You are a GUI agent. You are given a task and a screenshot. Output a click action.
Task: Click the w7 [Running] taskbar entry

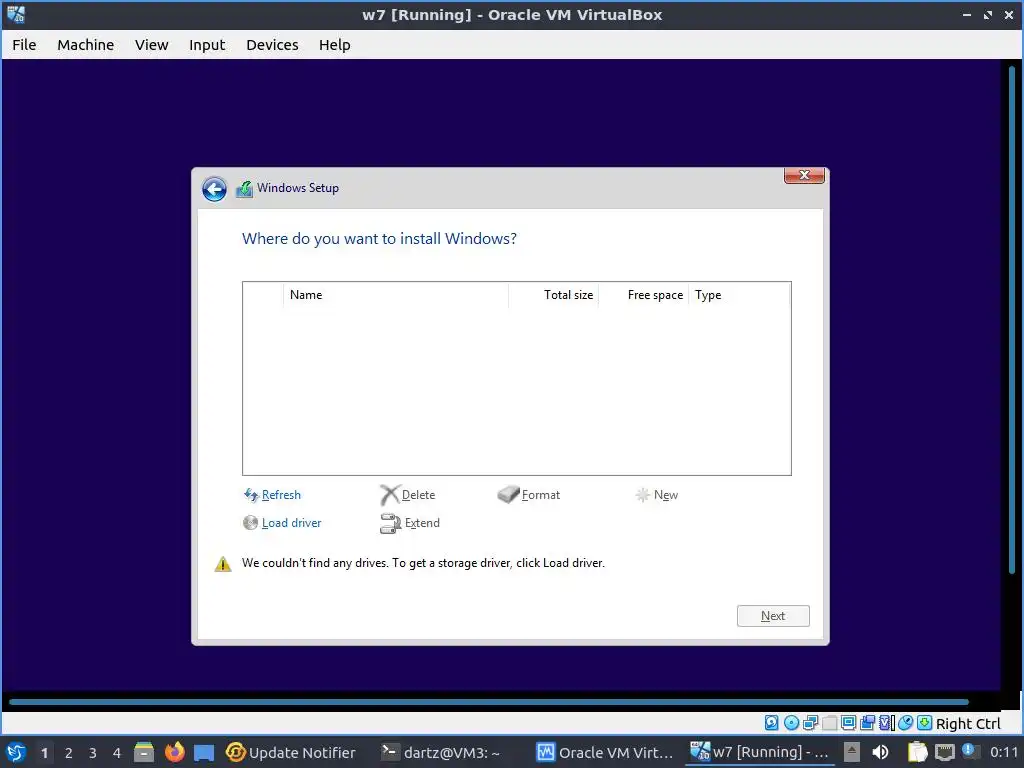760,753
